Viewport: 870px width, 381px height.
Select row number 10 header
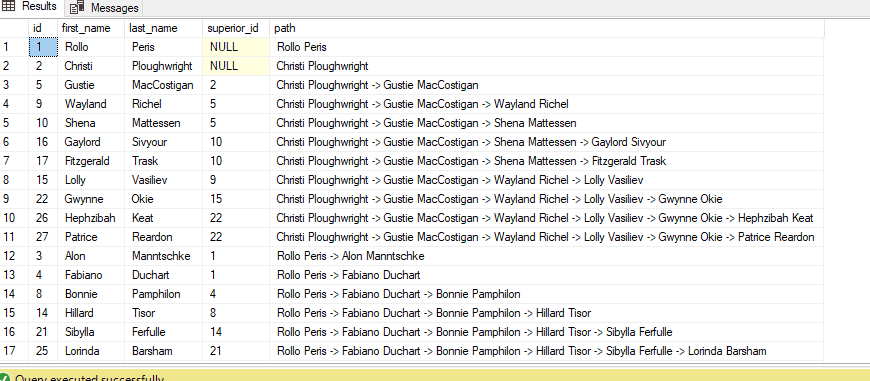[14, 218]
